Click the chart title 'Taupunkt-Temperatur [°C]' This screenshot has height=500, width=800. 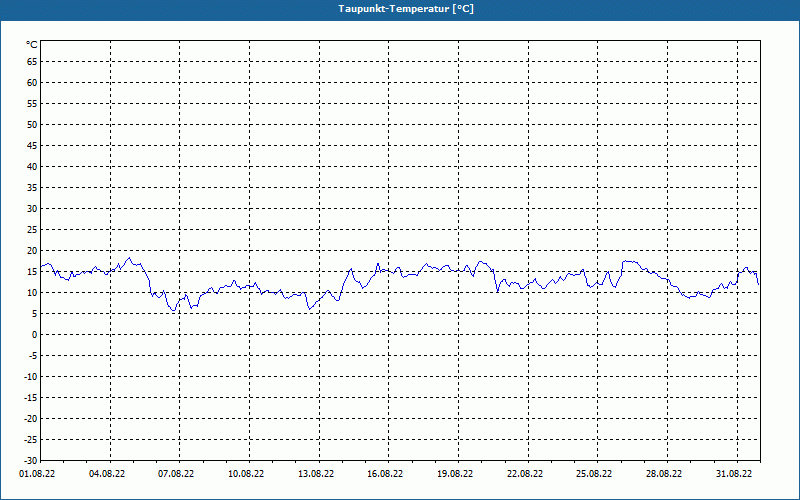[x=406, y=9]
